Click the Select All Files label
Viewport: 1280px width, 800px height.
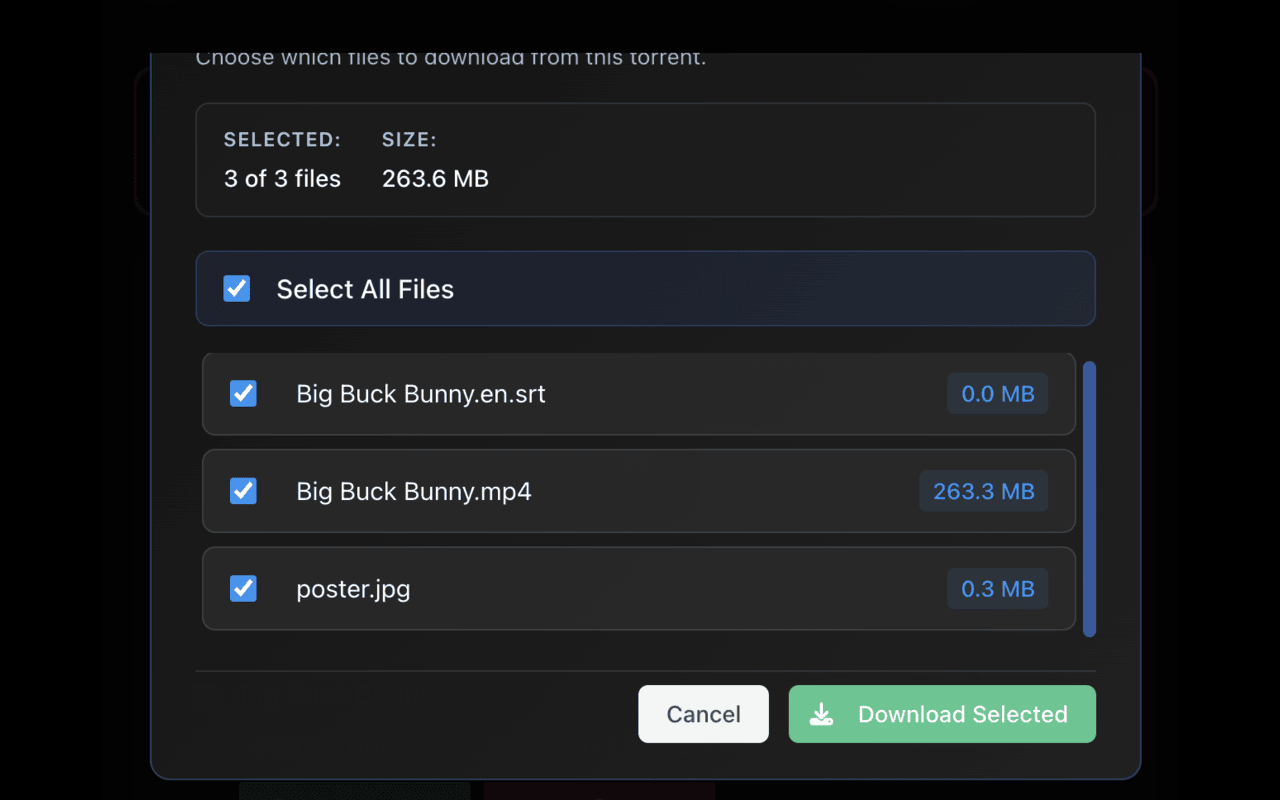365,289
